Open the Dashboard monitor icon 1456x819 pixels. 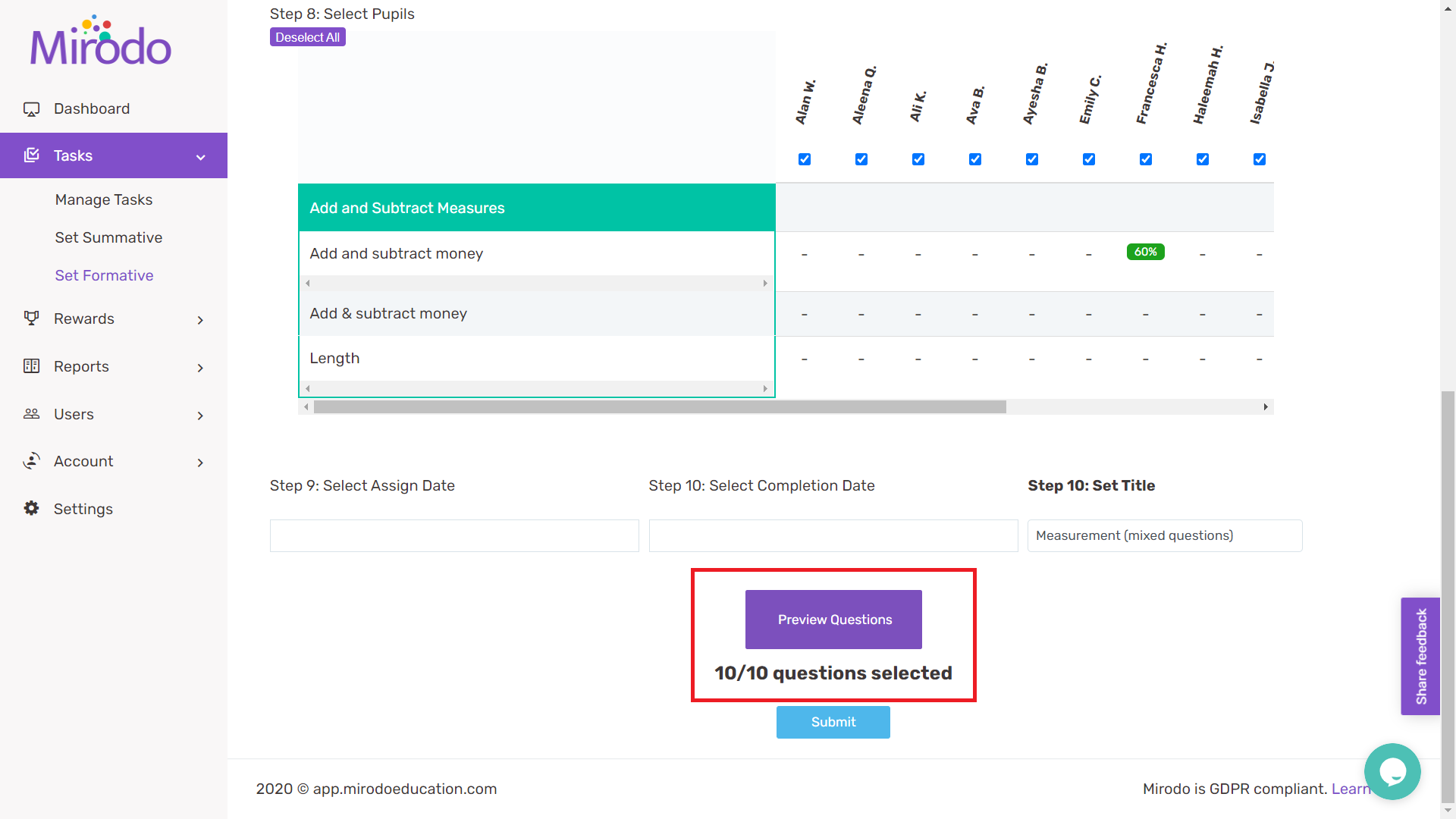[31, 109]
